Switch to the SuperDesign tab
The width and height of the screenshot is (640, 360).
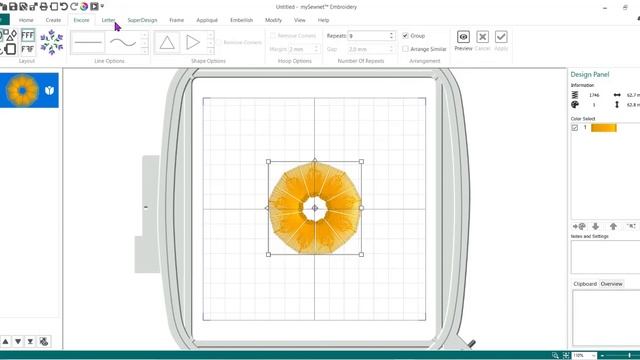(x=142, y=20)
